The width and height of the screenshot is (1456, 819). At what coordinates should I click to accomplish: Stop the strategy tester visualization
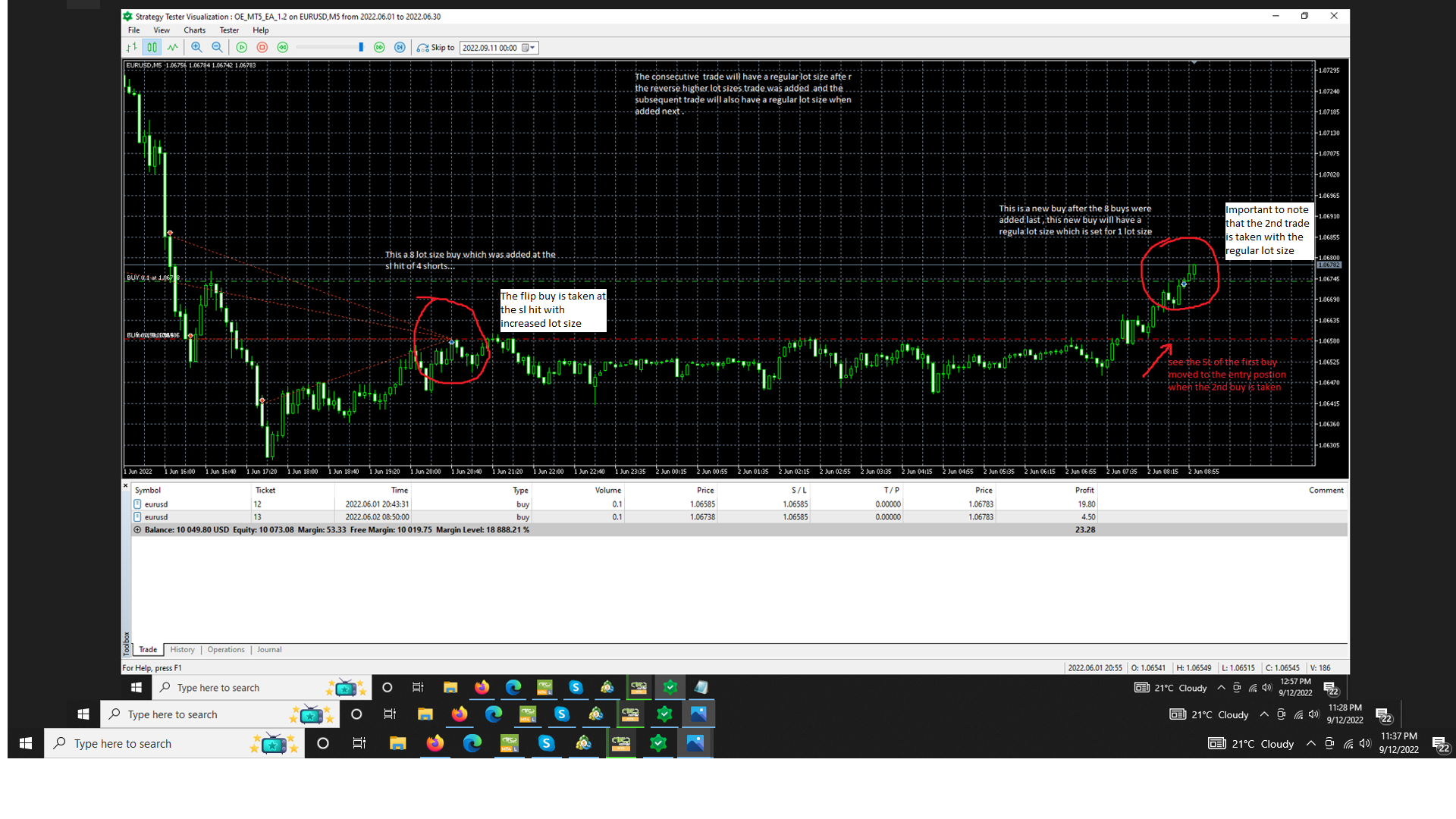[262, 47]
